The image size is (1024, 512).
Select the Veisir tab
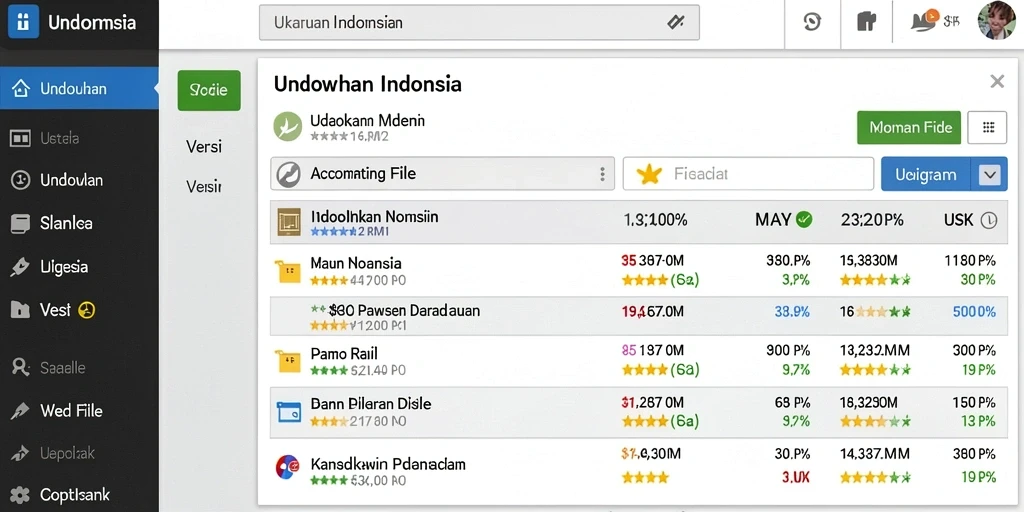(204, 187)
